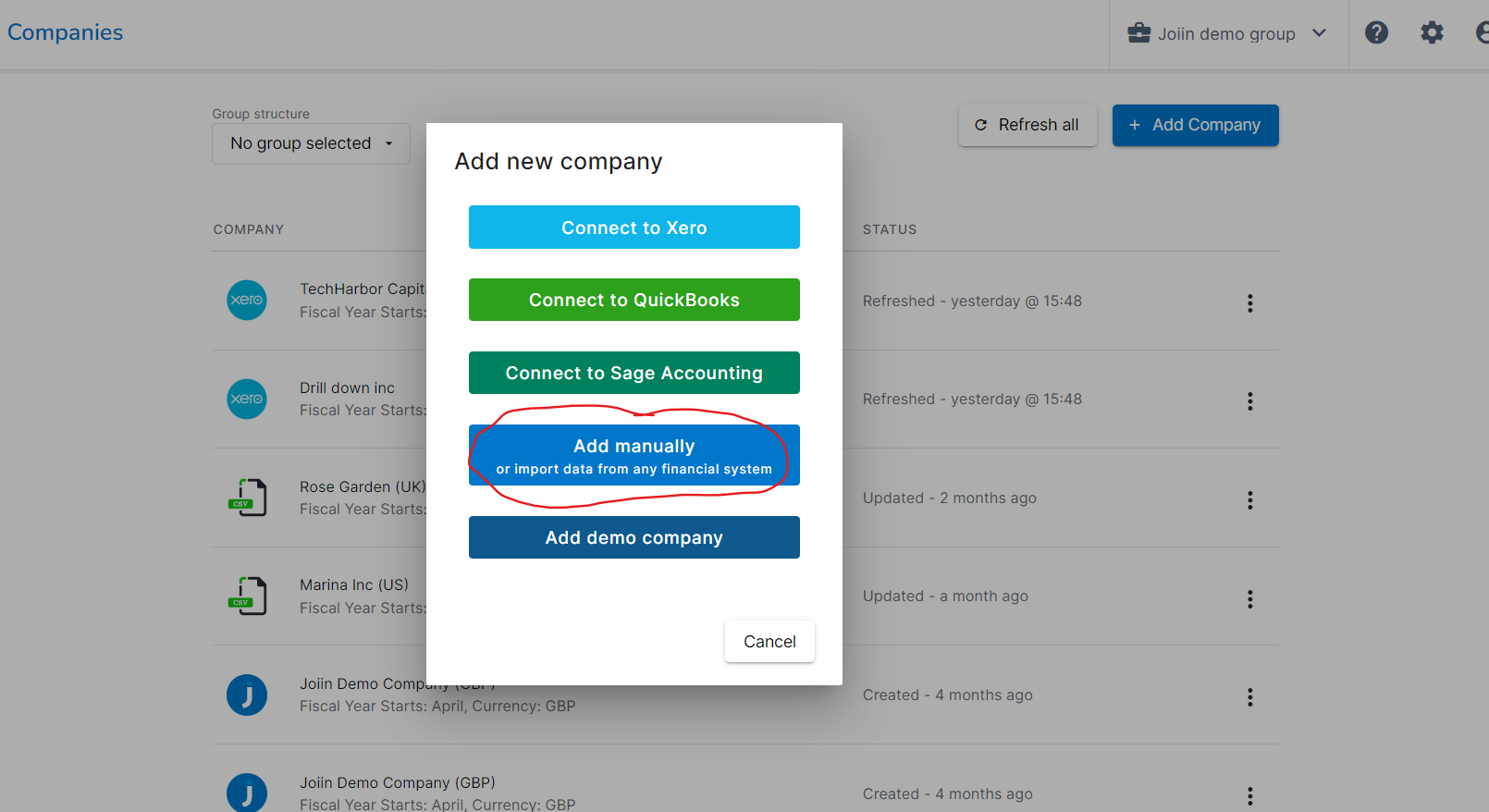Click the refresh icon inside Refresh all
This screenshot has height=812, width=1489.
coord(980,125)
